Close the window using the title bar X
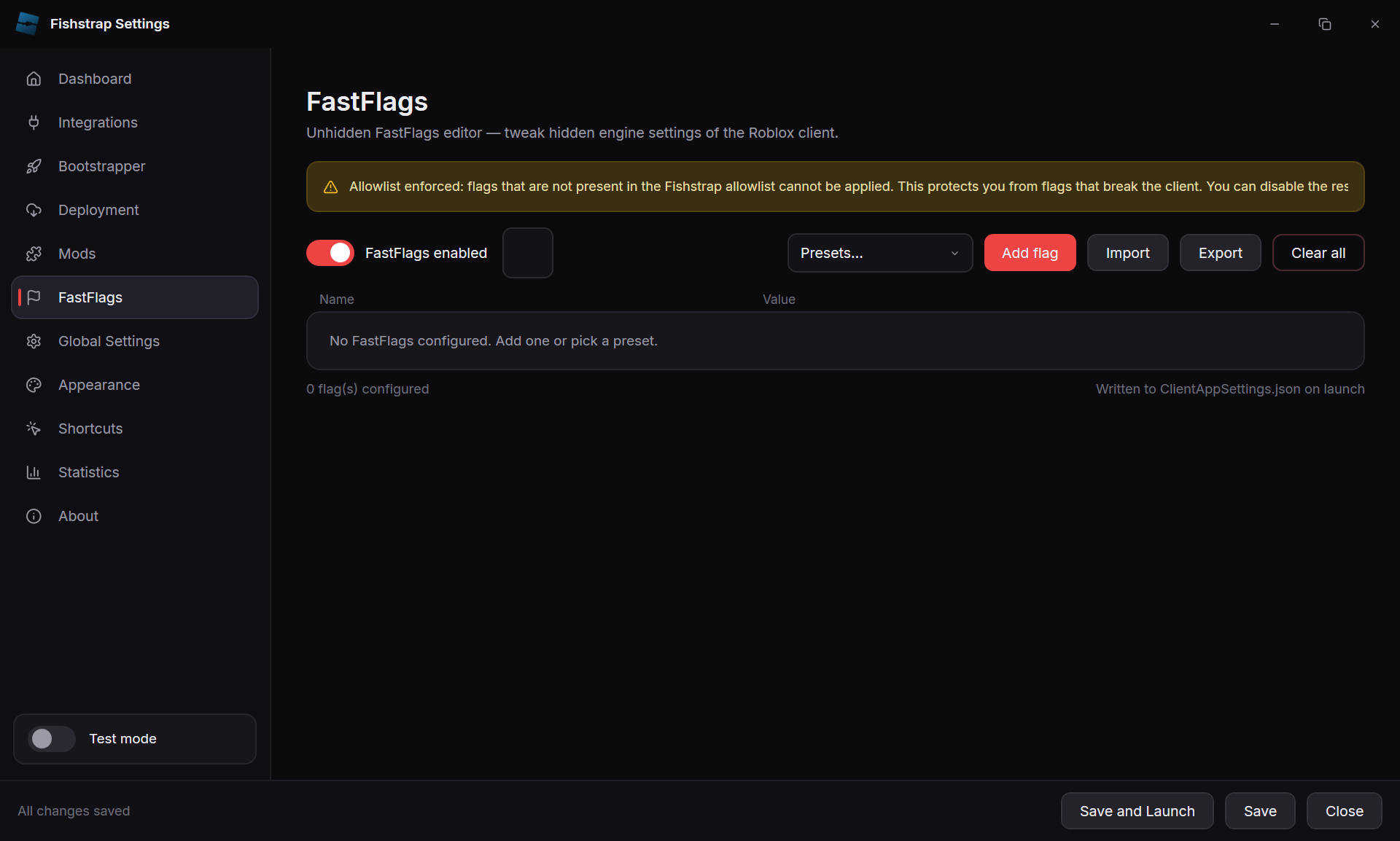 [1375, 24]
